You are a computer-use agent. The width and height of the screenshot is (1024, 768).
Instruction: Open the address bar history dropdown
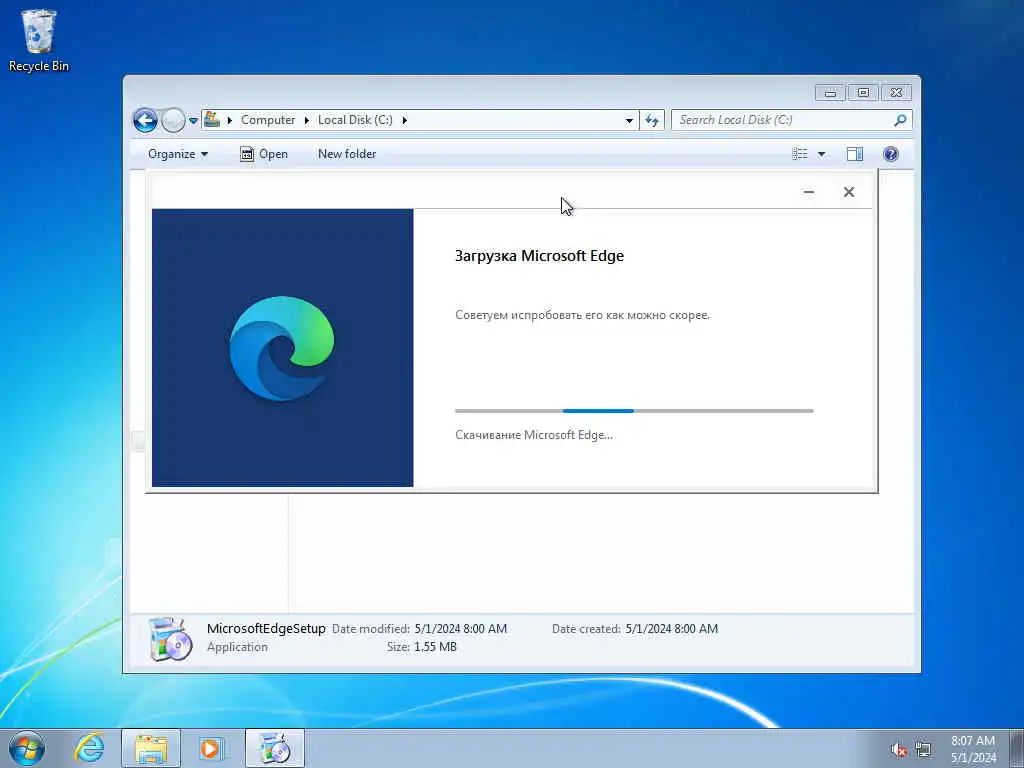629,120
